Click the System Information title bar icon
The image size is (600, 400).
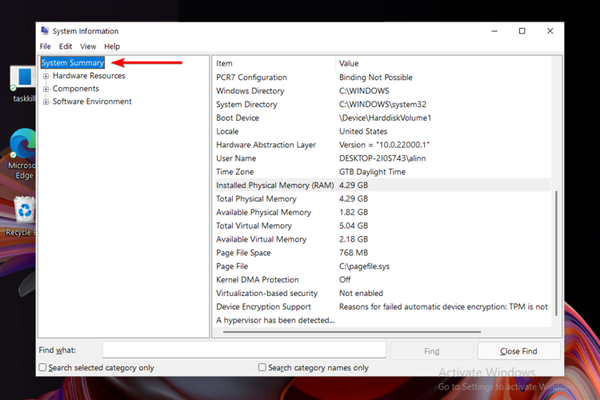tap(45, 31)
